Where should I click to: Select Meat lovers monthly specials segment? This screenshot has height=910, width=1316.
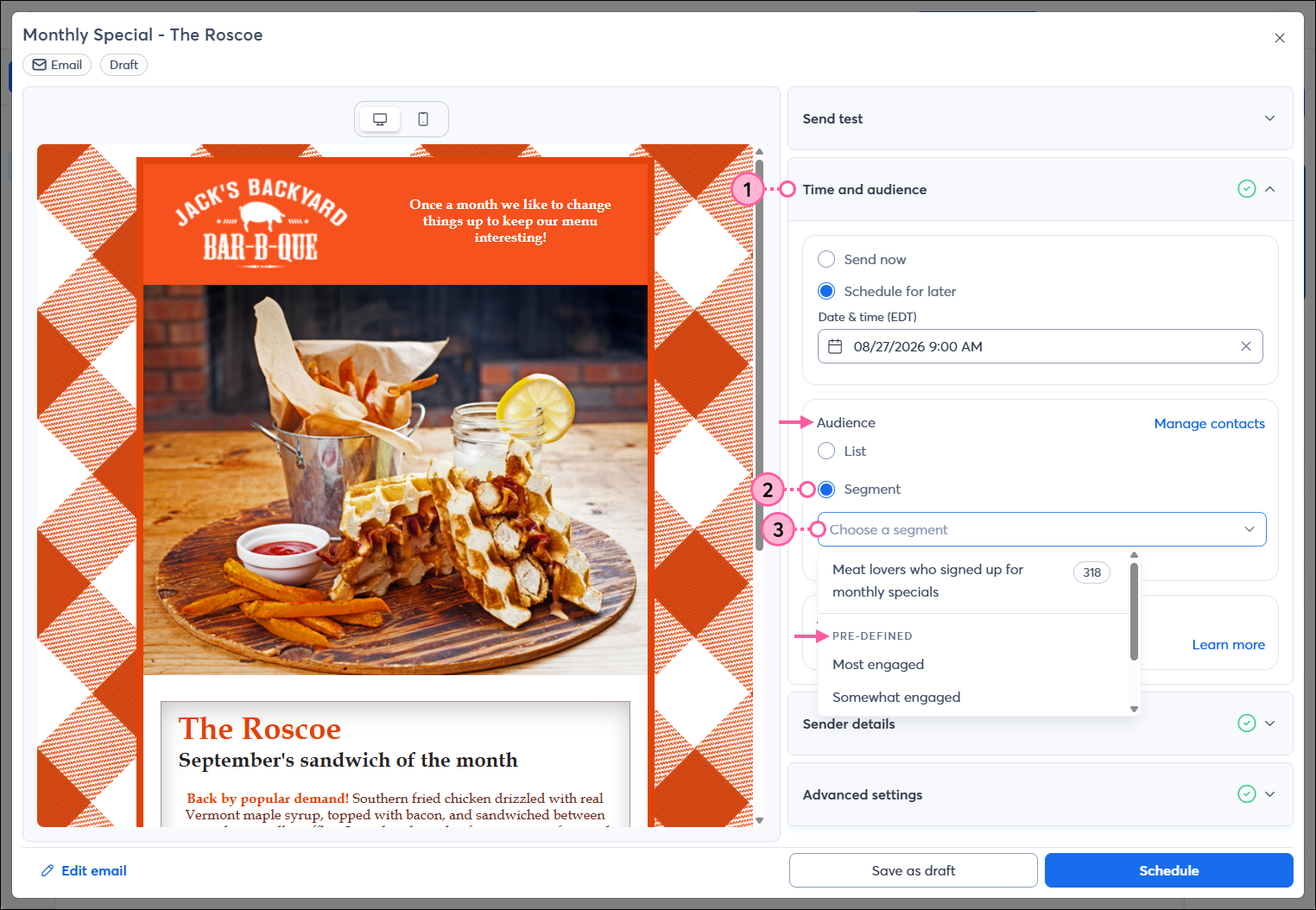927,580
